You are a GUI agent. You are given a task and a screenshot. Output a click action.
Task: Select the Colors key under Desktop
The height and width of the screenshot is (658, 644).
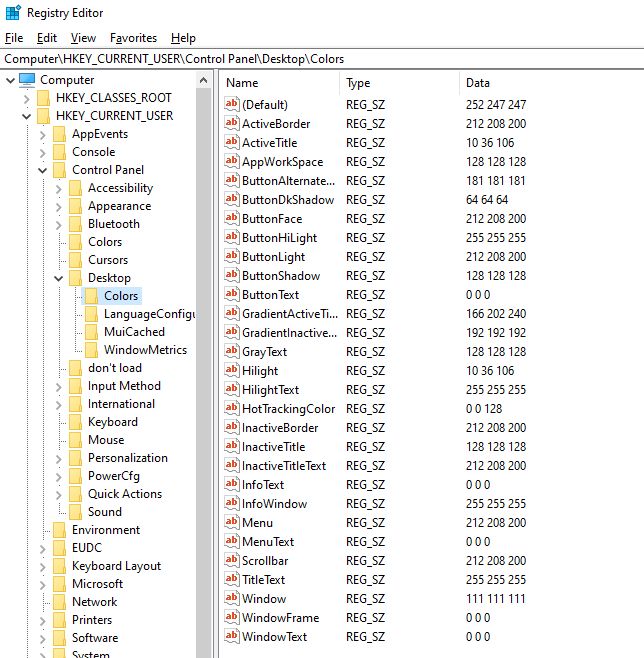click(x=121, y=296)
